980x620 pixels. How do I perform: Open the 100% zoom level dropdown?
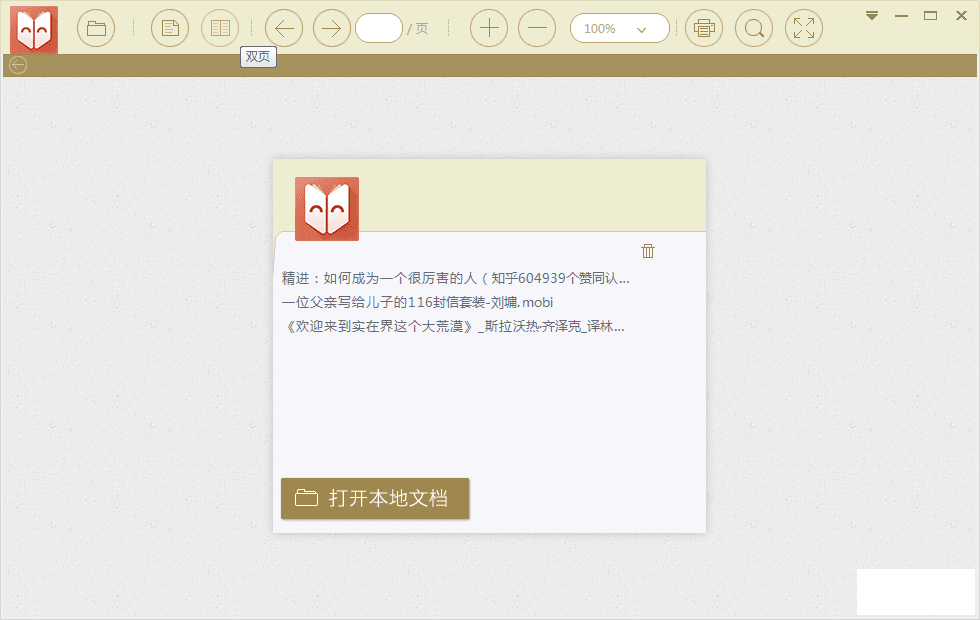[619, 29]
